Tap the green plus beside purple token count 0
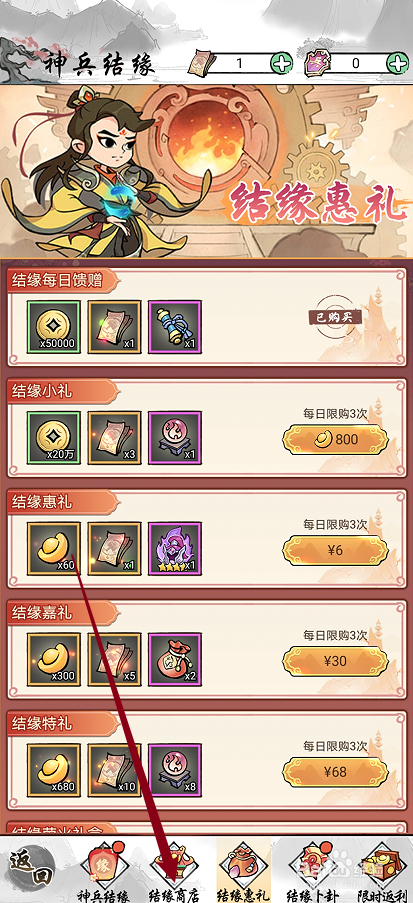 (397, 63)
